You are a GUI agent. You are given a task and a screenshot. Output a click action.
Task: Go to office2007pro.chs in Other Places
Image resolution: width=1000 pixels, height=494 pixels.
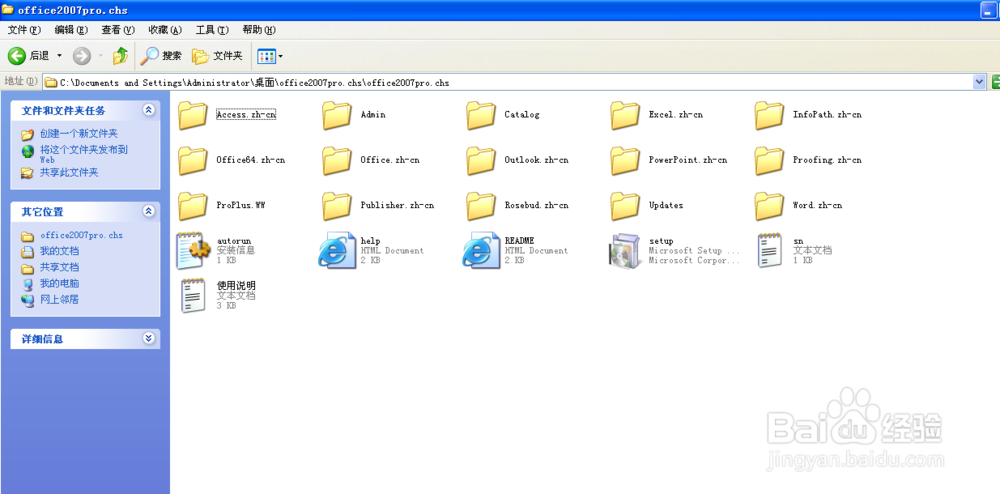[x=72, y=235]
